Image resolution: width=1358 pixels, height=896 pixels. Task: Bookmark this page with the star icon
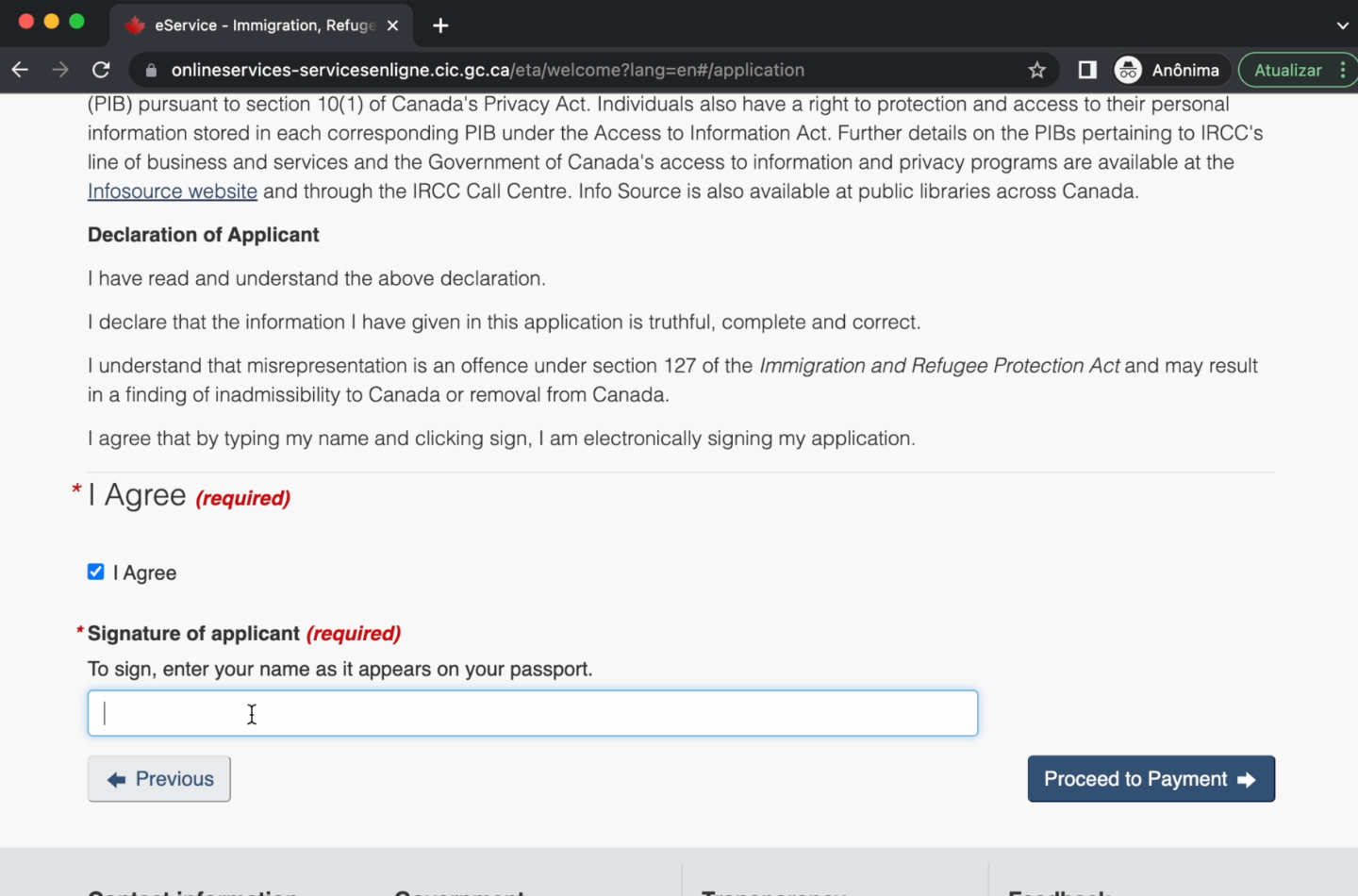click(x=1037, y=70)
